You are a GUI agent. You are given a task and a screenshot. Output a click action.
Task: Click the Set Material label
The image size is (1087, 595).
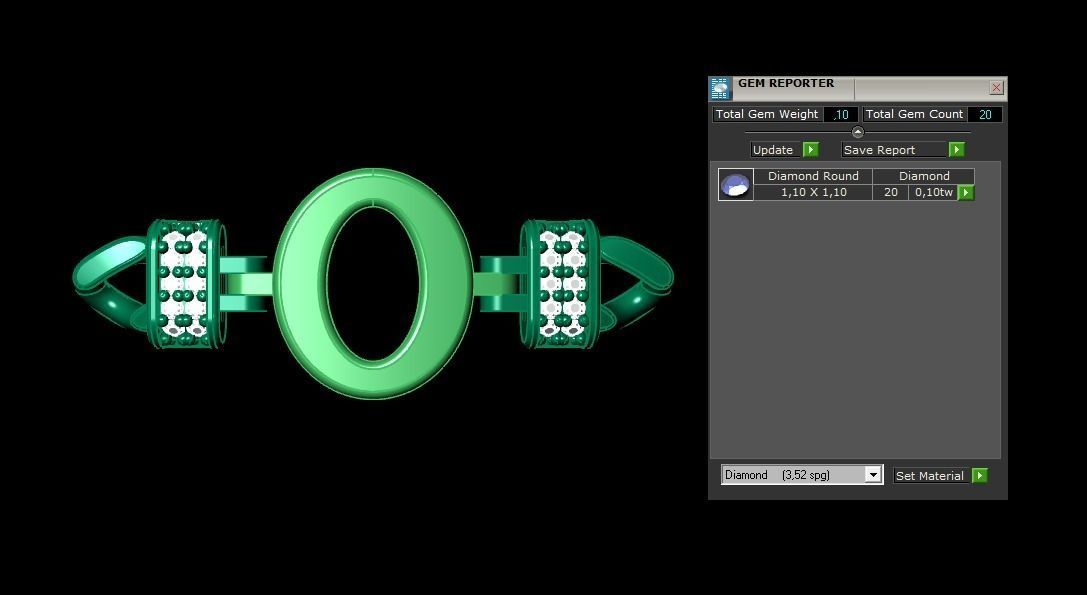(932, 476)
